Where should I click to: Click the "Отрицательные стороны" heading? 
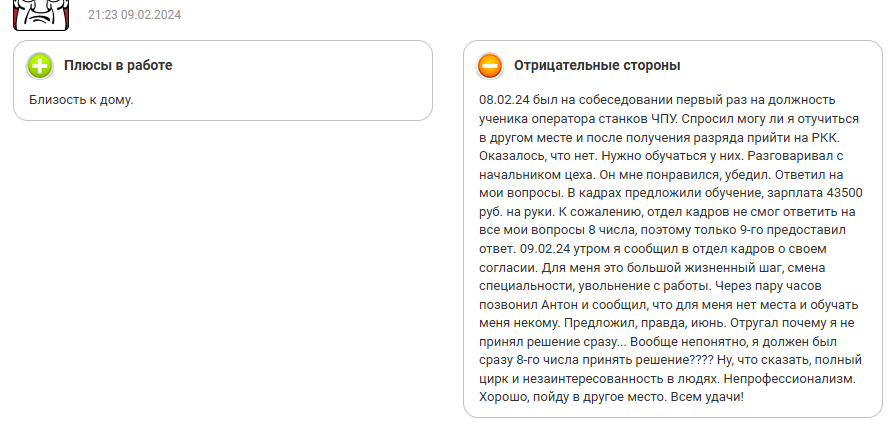(597, 66)
